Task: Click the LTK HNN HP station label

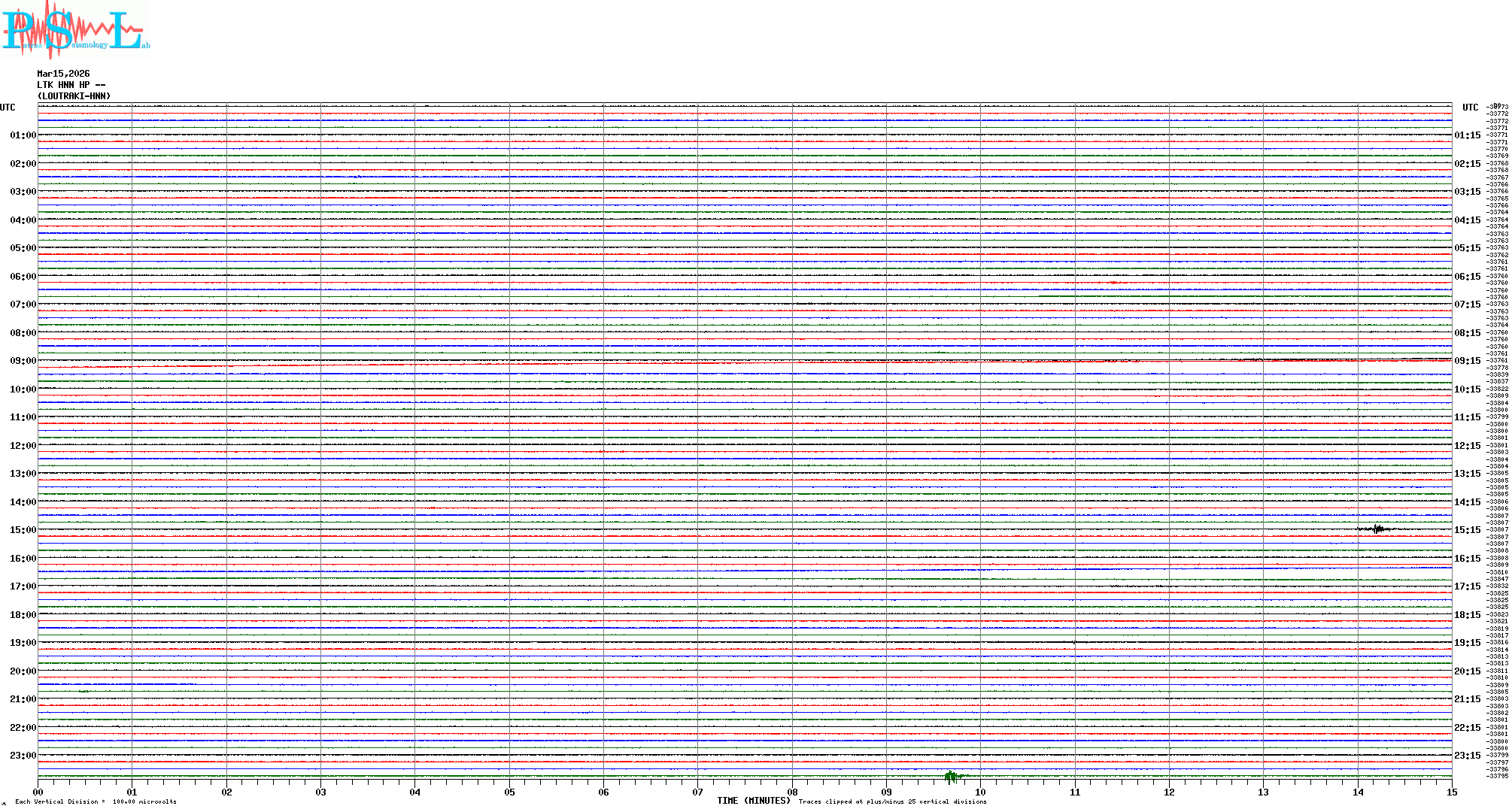Action: (x=71, y=85)
